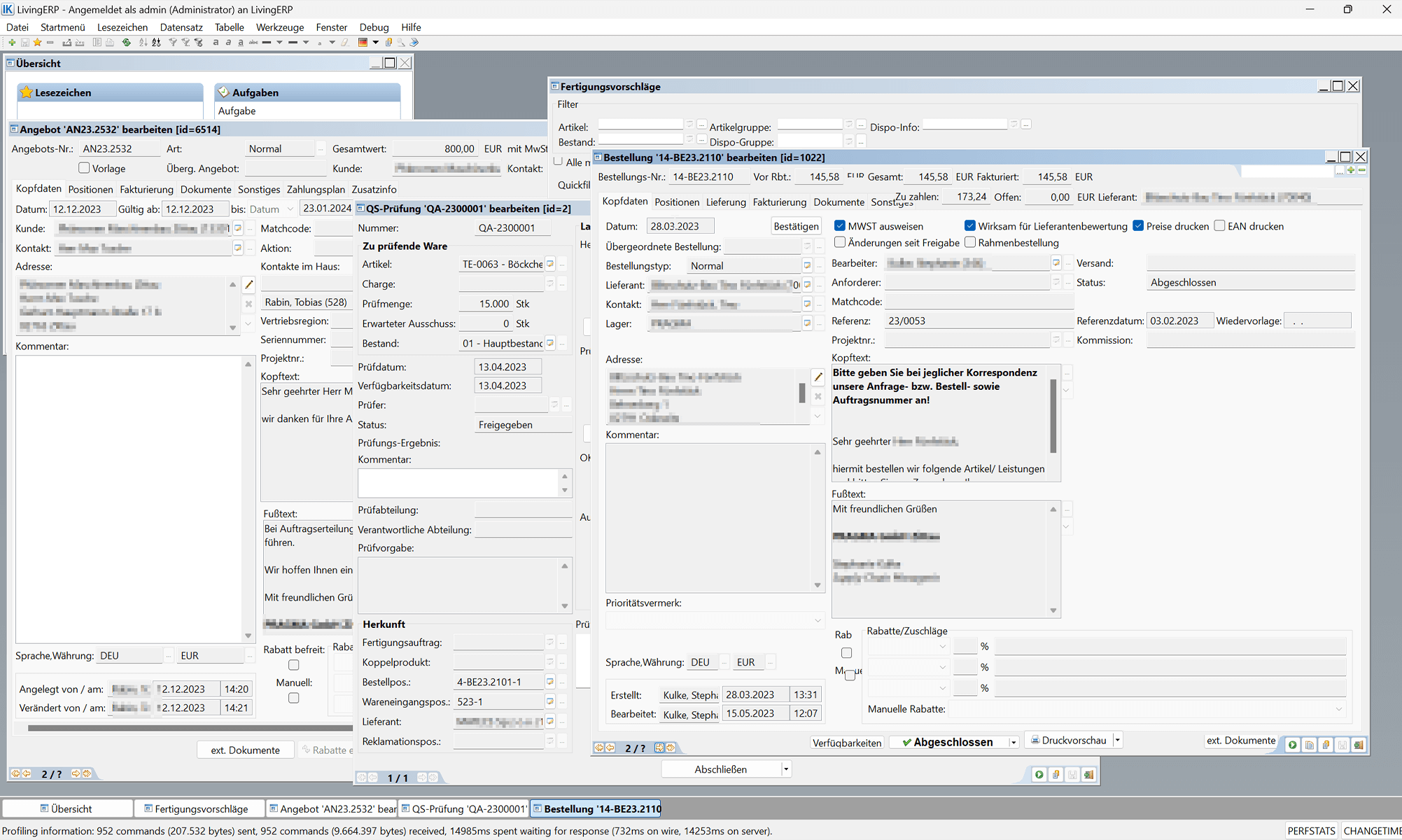1402x840 pixels.
Task: Expand the Prioritätsvermerk dropdown
Action: coord(818,621)
